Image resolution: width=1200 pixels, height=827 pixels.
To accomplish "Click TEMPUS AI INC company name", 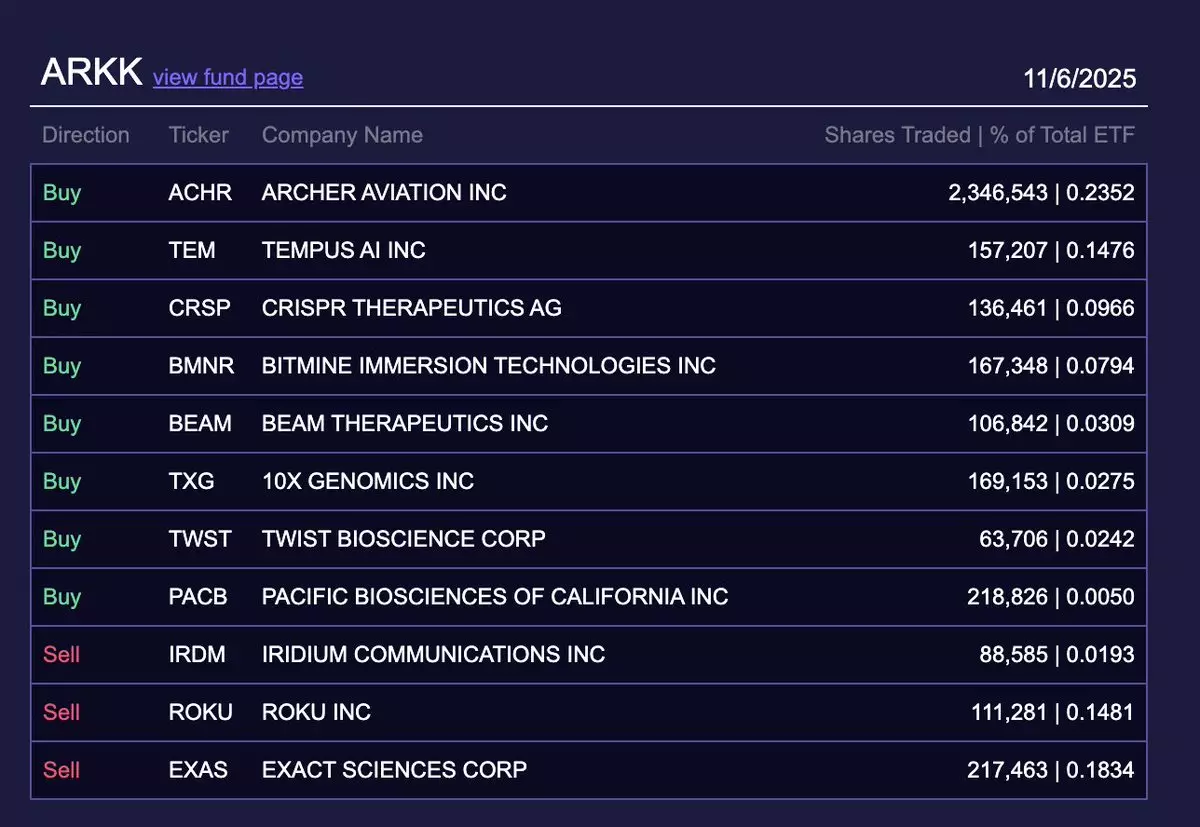I will (x=343, y=250).
